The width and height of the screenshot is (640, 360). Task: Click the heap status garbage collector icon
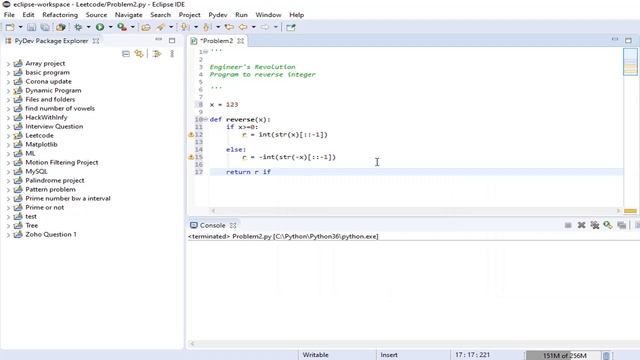tap(607, 356)
